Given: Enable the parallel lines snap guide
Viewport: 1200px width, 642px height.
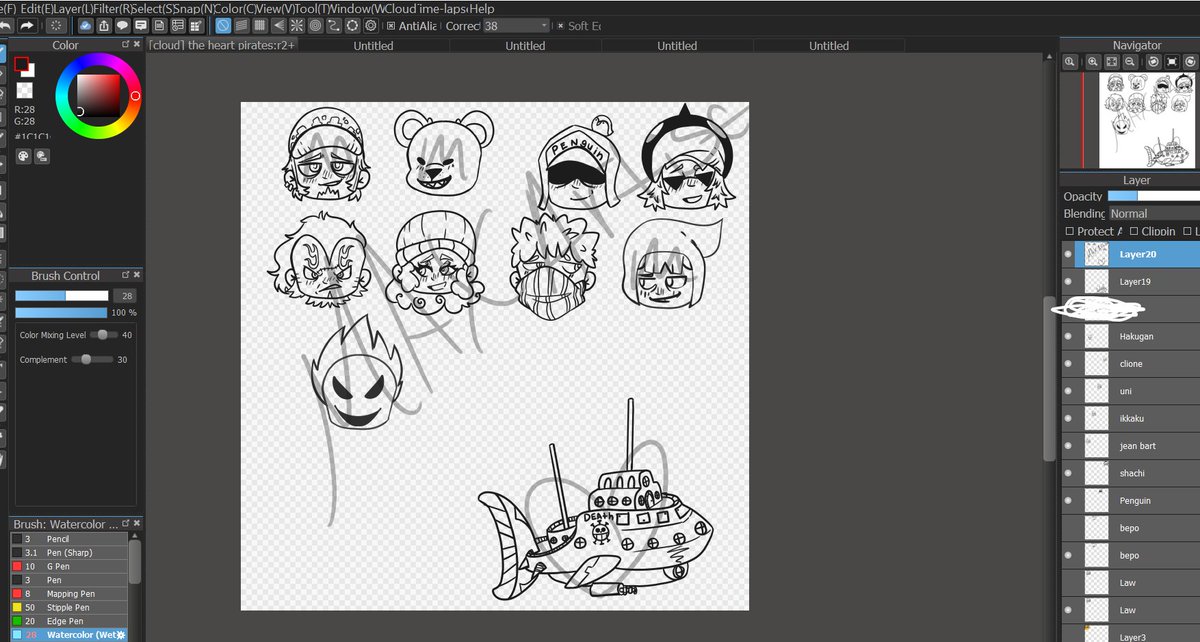Looking at the screenshot, I should pyautogui.click(x=241, y=25).
